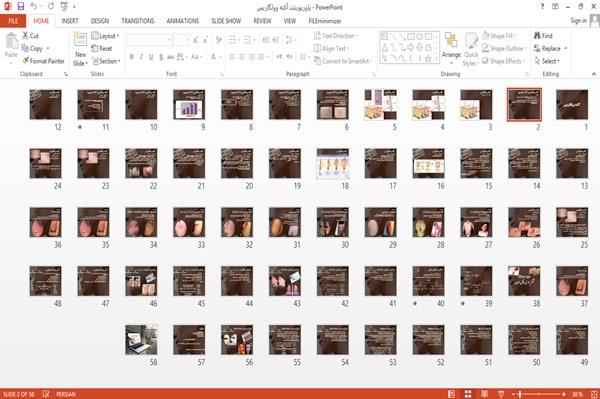Start slideshow from beginning in quick access toolbar
Image resolution: width=600 pixels, height=399 pixels.
[x=64, y=7]
